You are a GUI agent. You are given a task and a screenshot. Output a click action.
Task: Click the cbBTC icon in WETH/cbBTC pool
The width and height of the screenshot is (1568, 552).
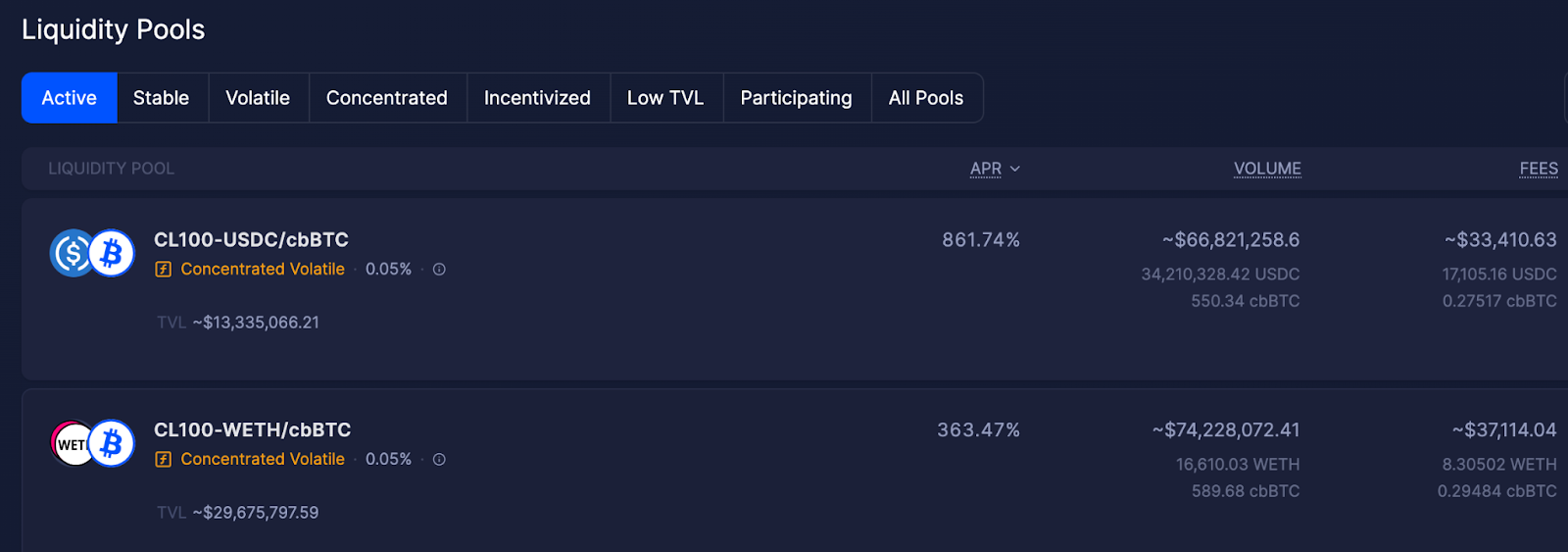[x=112, y=444]
